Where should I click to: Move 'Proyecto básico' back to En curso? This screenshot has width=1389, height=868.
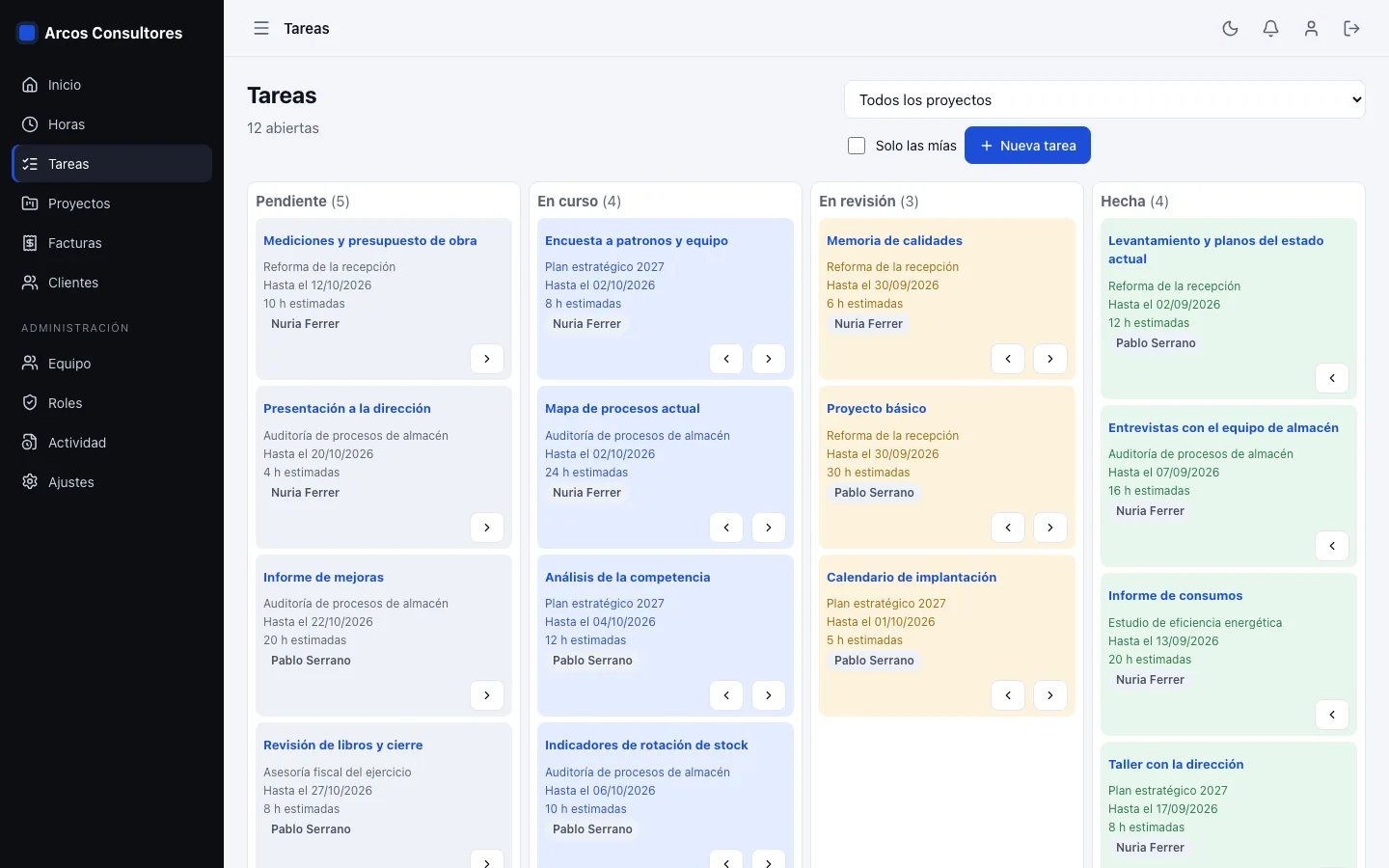(x=1008, y=528)
